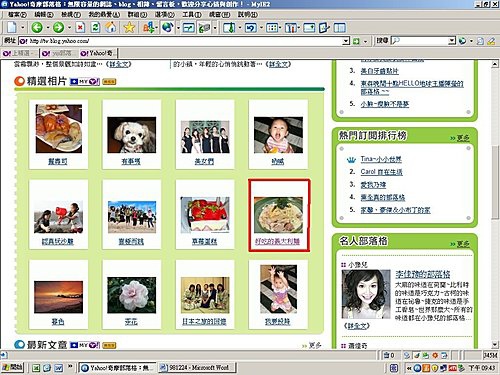Open the bread plate photo thumbnail
This screenshot has width=500, height=375.
click(59, 129)
